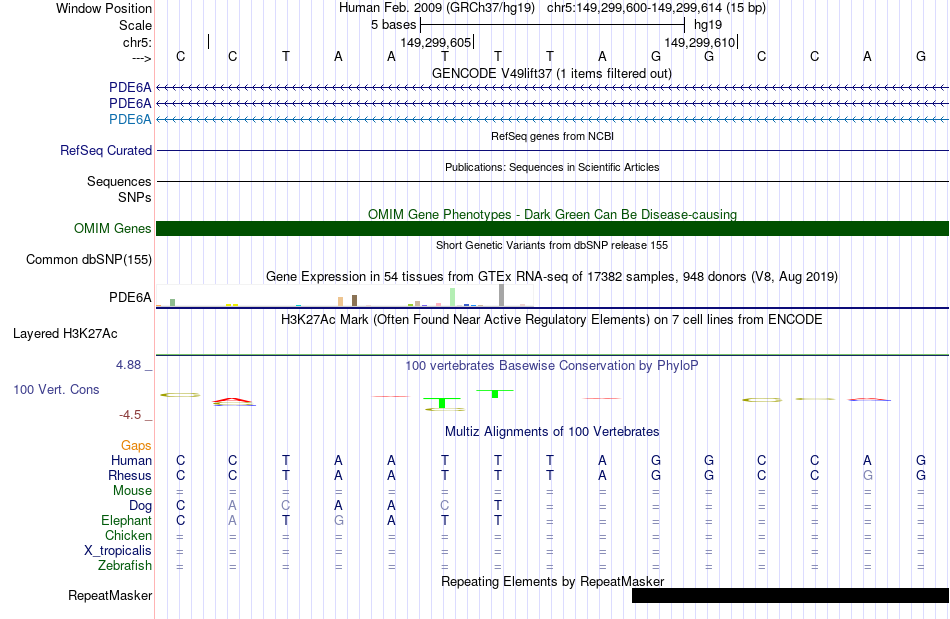Click the tall light green GTEx expression bar
Screen dimensions: 950x619
pos(453,297)
